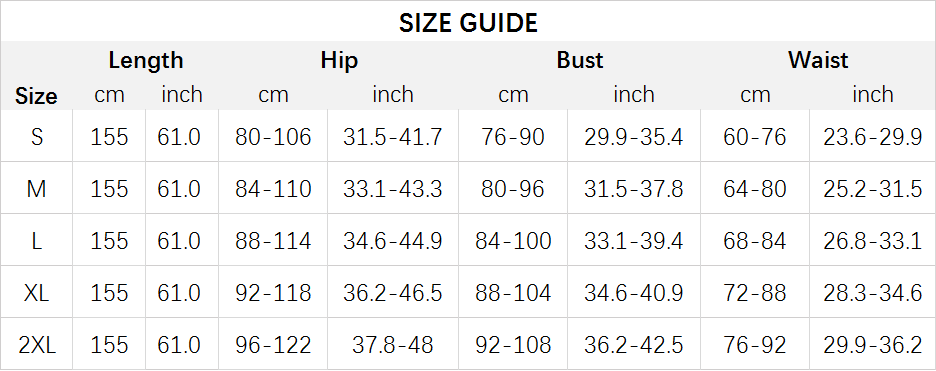Click waist inch cell 29.9-36.2
Image resolution: width=936 pixels, height=371 pixels.
coord(872,345)
